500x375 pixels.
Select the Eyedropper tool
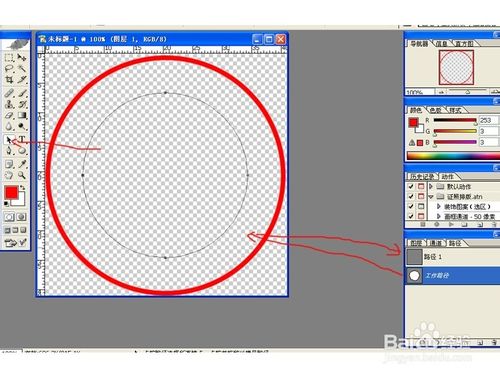[22, 164]
